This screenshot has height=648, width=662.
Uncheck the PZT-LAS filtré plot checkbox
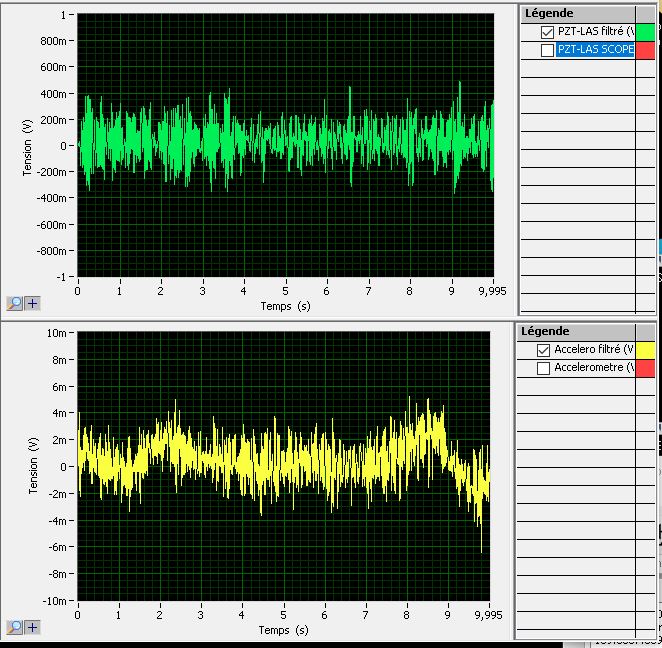point(547,32)
